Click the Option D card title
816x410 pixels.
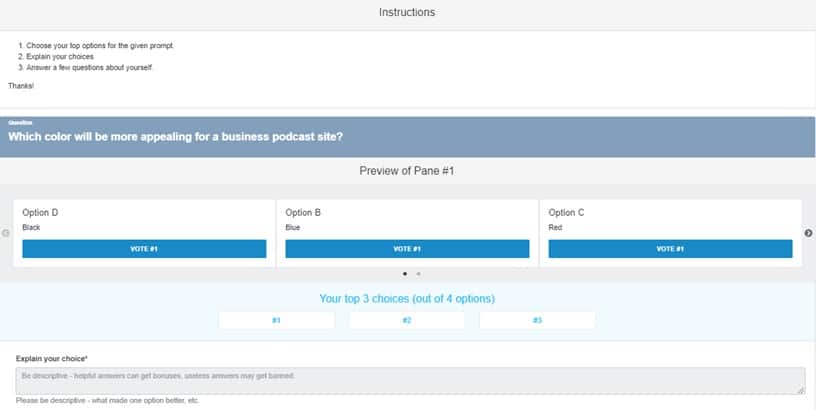[40, 212]
